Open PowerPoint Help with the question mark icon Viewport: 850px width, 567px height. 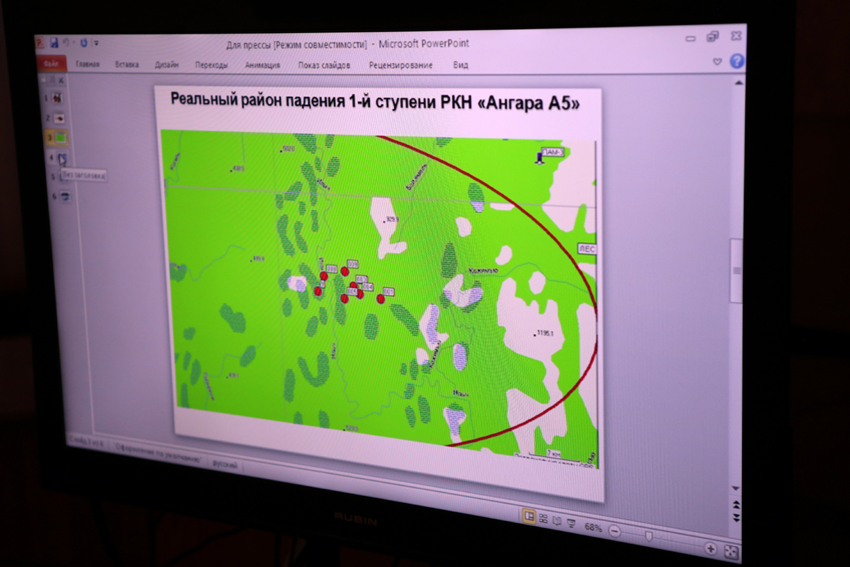737,61
